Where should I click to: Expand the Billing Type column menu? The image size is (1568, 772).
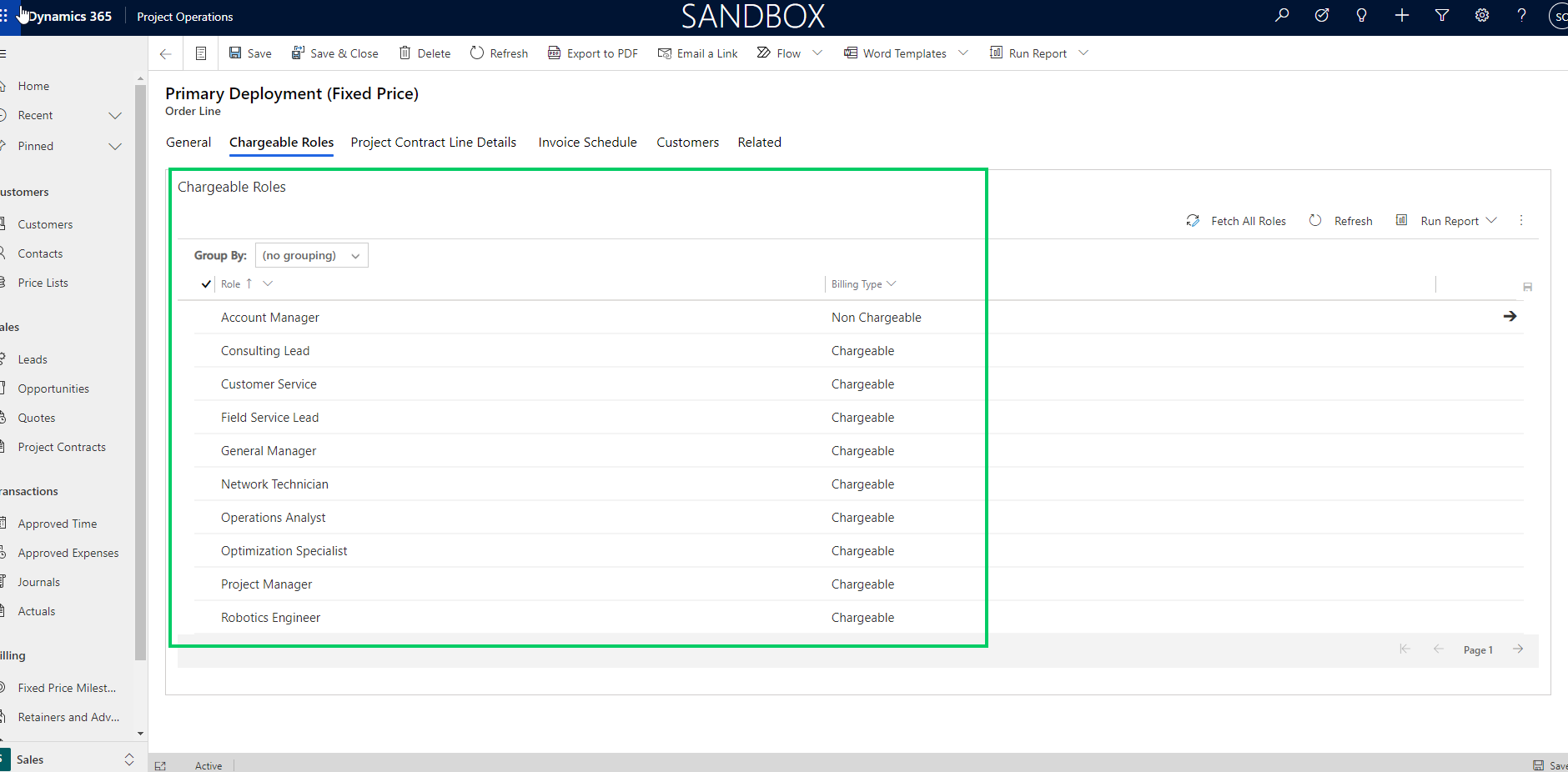point(892,284)
